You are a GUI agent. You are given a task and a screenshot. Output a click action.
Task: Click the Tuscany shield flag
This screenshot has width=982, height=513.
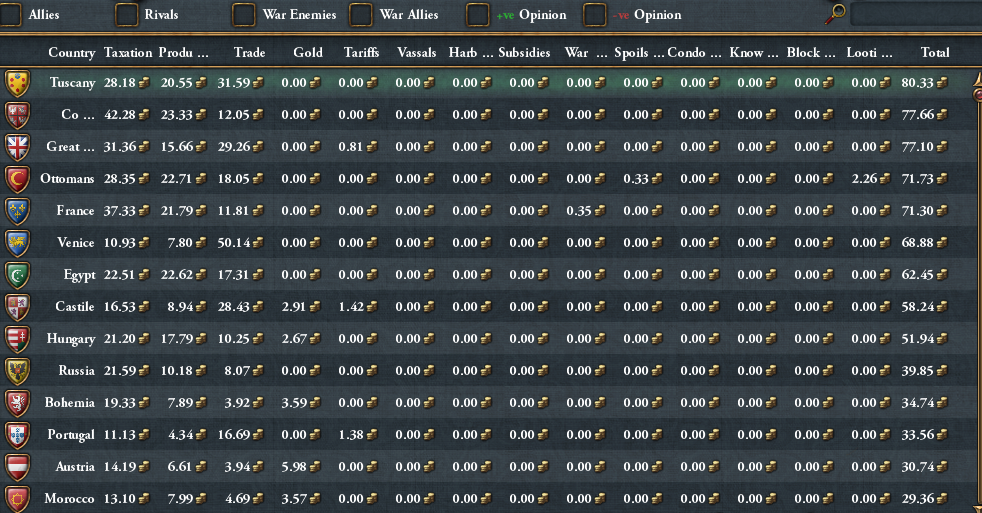(17, 83)
